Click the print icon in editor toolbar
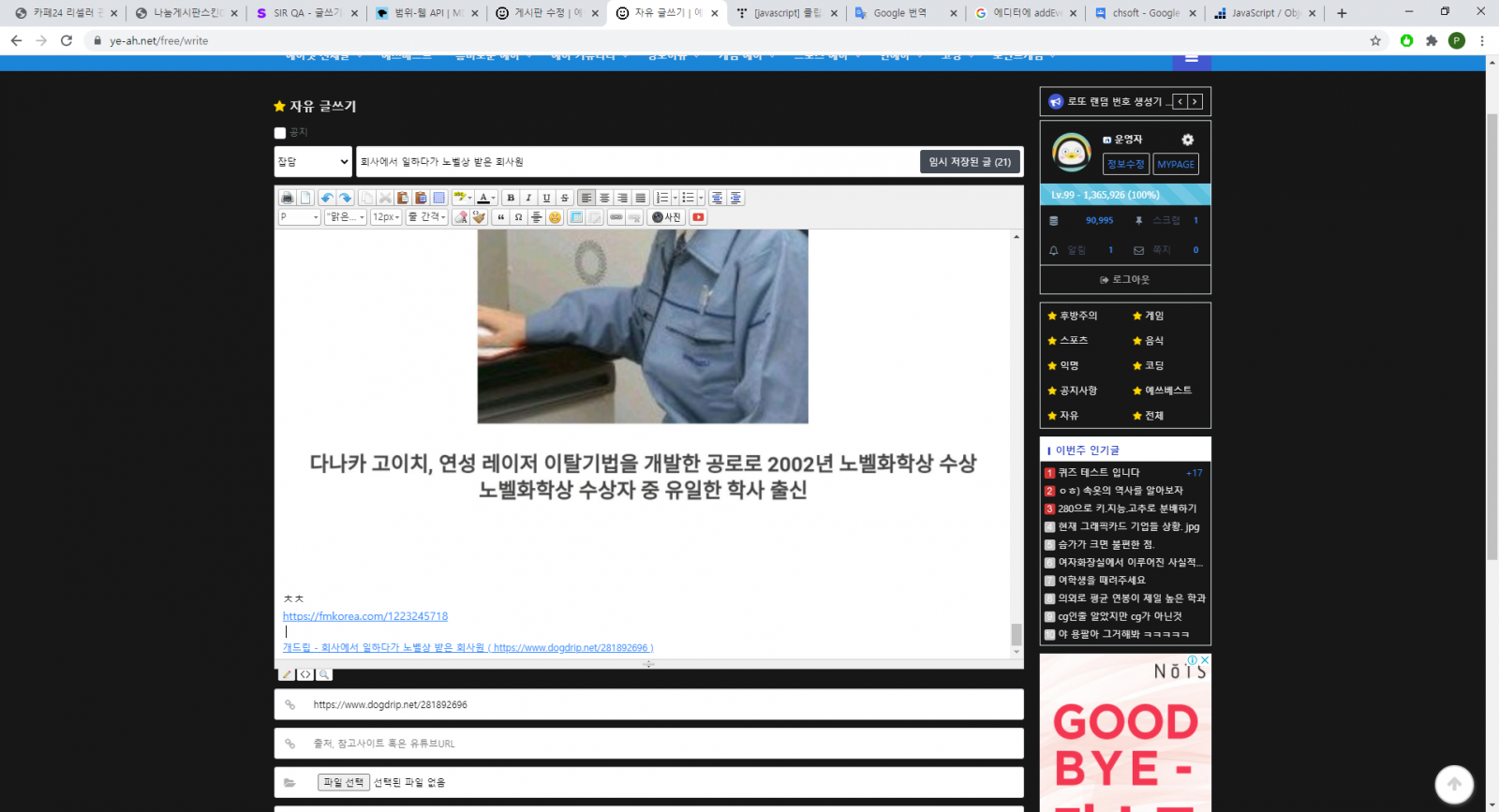 coord(288,198)
